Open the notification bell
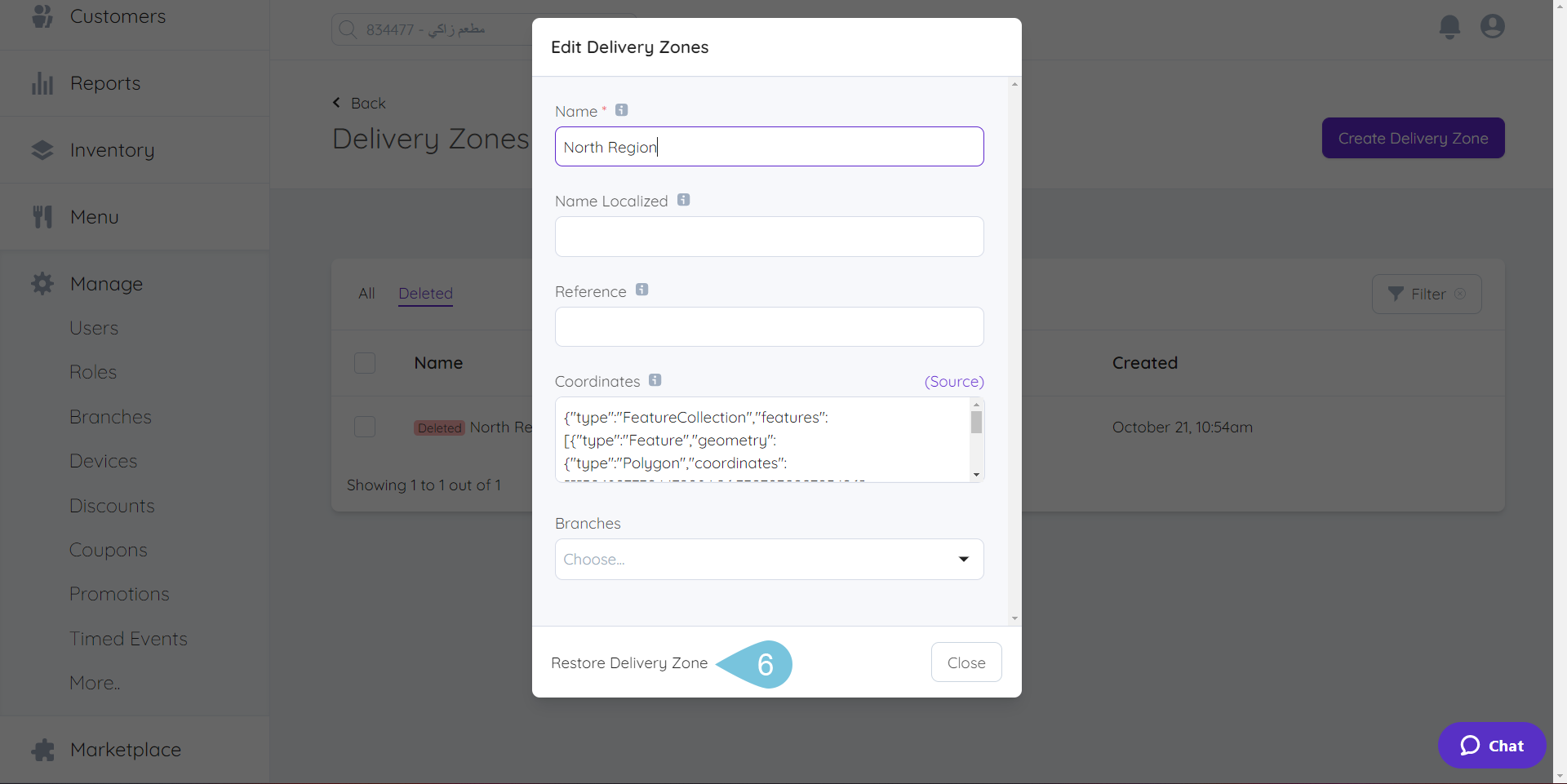This screenshot has width=1567, height=784. click(1449, 26)
